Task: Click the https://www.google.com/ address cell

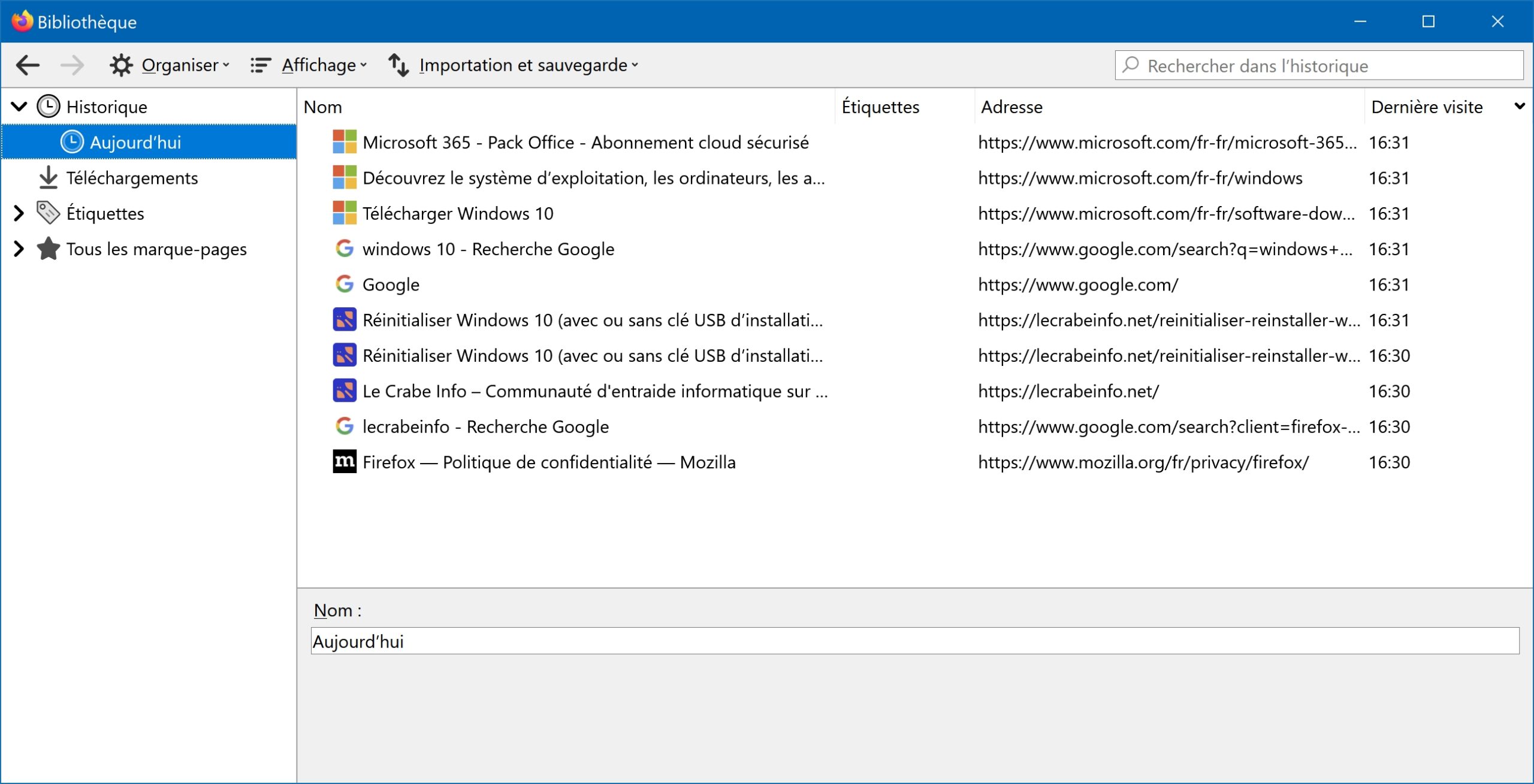Action: 1078,284
